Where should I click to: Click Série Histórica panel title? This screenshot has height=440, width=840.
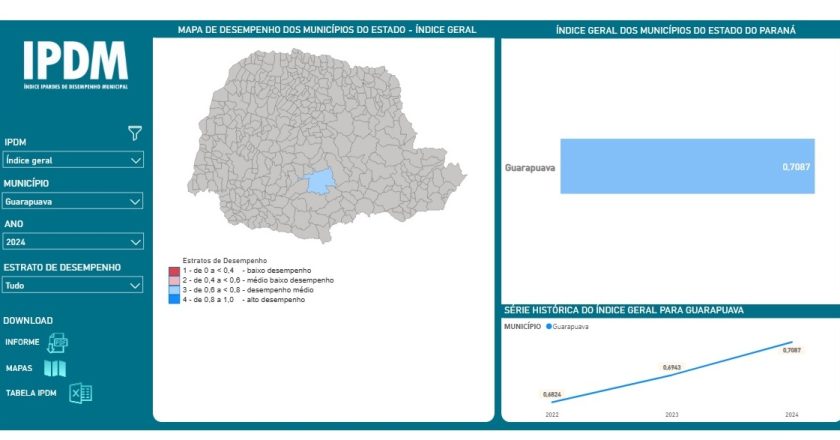click(624, 310)
